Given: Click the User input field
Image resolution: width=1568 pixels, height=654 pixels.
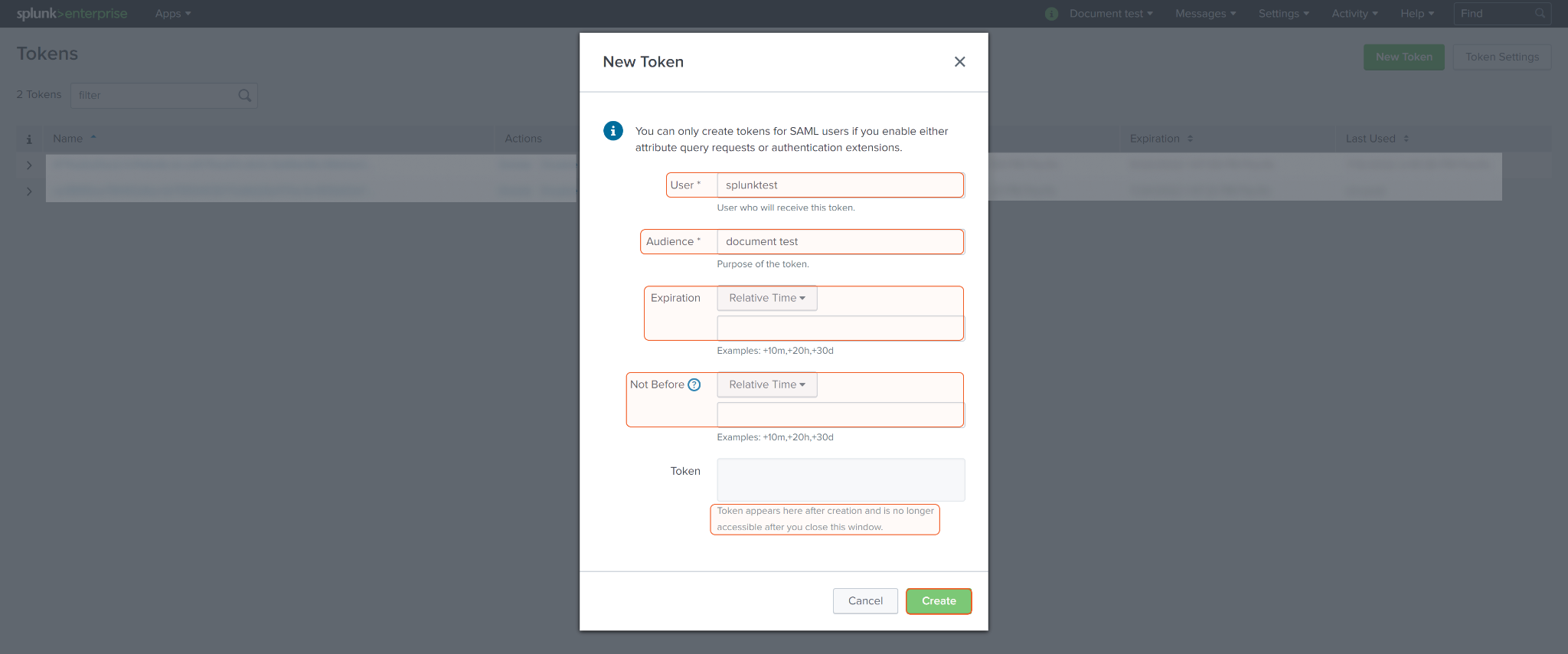Looking at the screenshot, I should [x=840, y=185].
